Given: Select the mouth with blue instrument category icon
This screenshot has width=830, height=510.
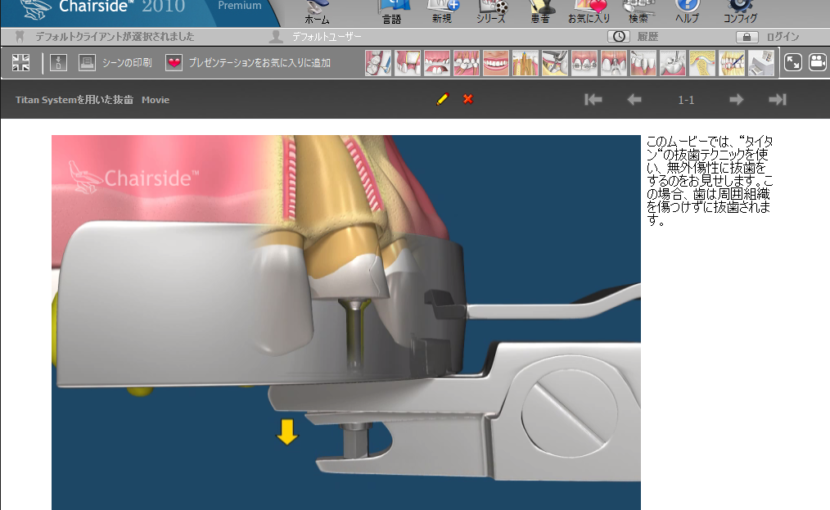Looking at the screenshot, I should point(732,63).
